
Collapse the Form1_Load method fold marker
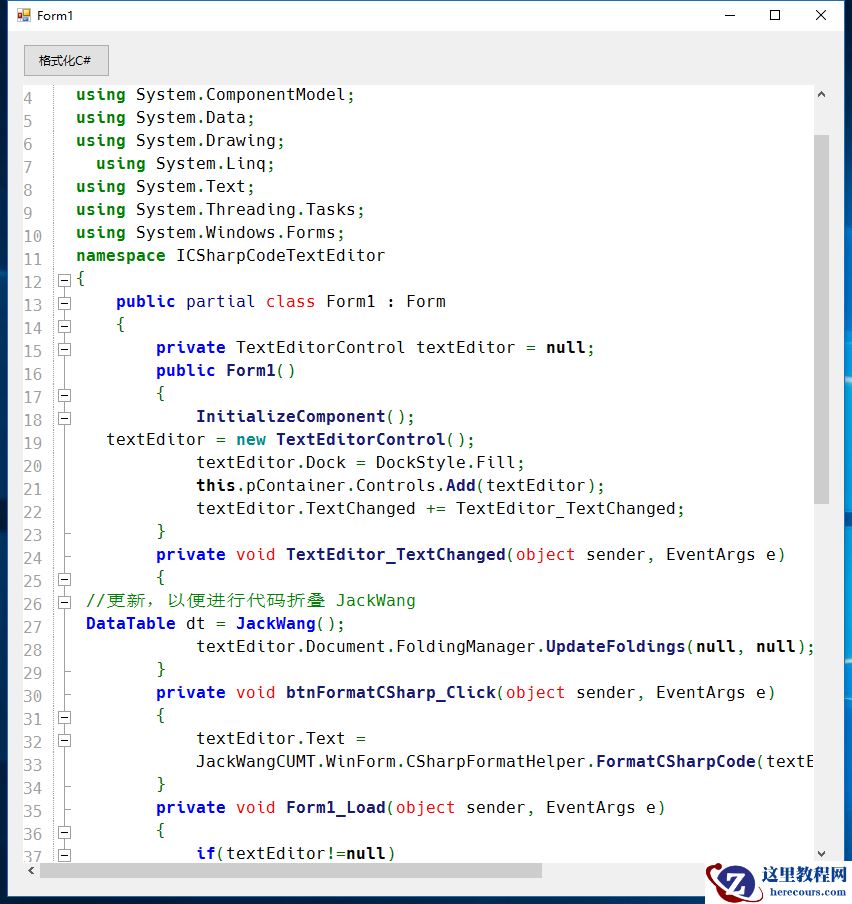point(62,832)
